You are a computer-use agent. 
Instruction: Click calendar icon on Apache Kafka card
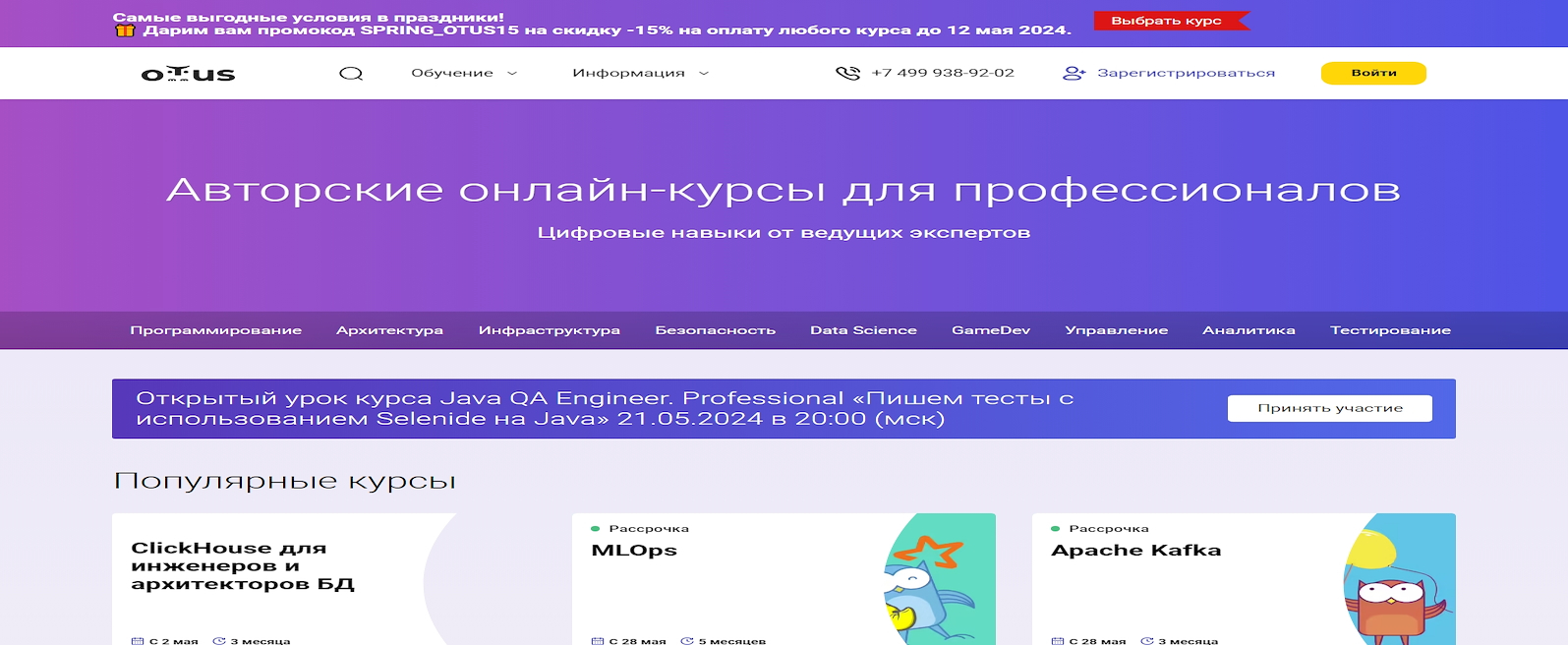[x=1058, y=641]
